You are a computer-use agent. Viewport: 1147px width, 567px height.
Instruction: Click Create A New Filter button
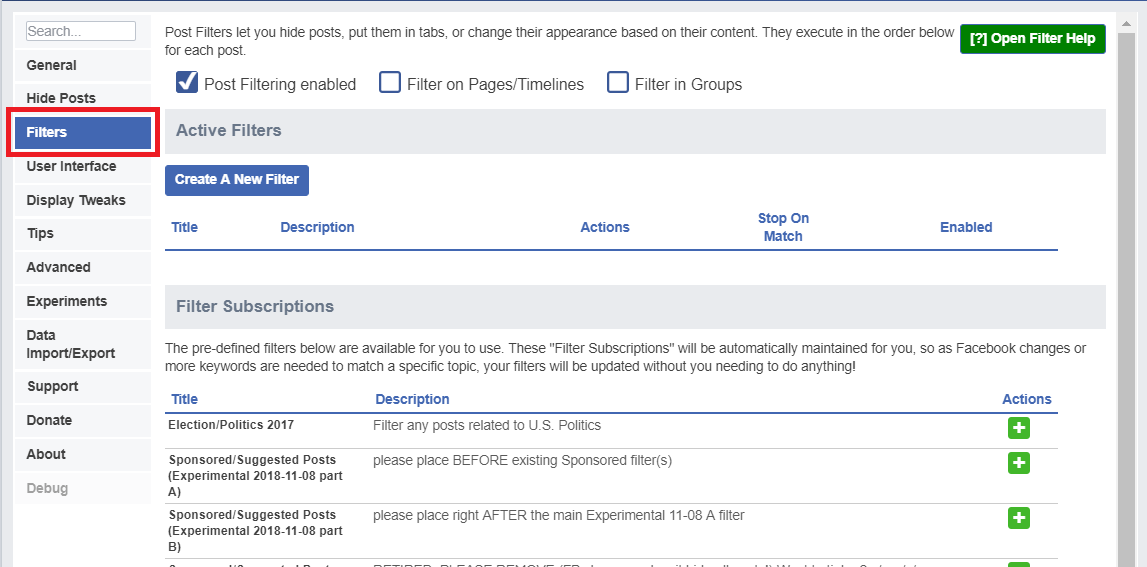[237, 180]
